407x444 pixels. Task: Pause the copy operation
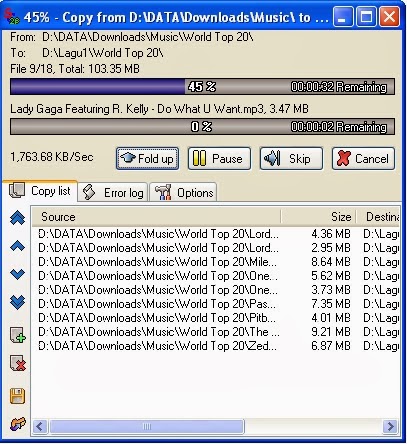pyautogui.click(x=219, y=159)
